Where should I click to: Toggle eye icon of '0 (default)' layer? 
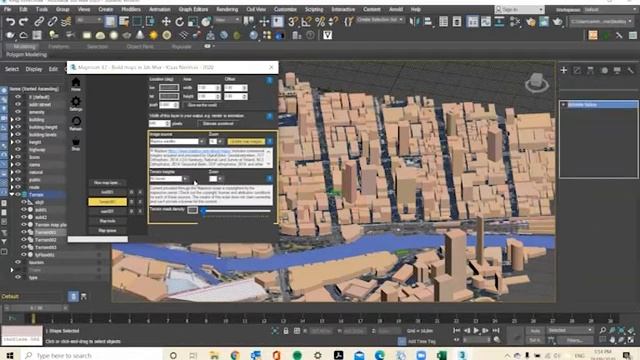click(18, 97)
